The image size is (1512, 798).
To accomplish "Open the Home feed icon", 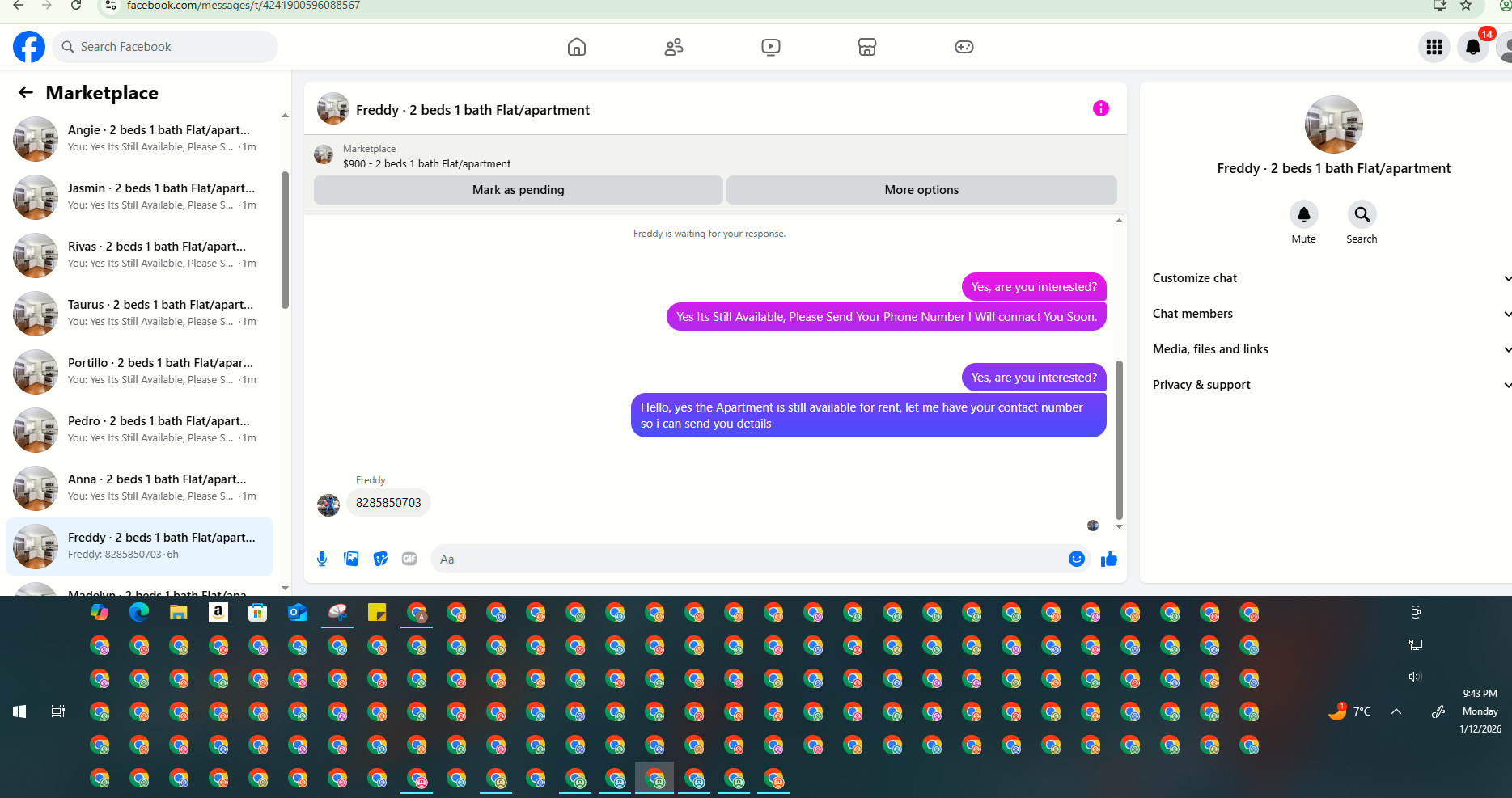I will (577, 47).
